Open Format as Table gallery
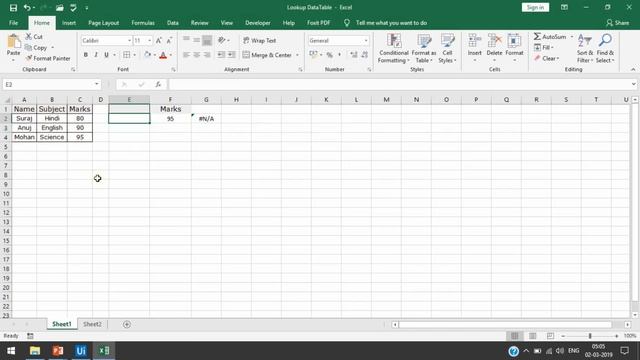 (x=424, y=49)
